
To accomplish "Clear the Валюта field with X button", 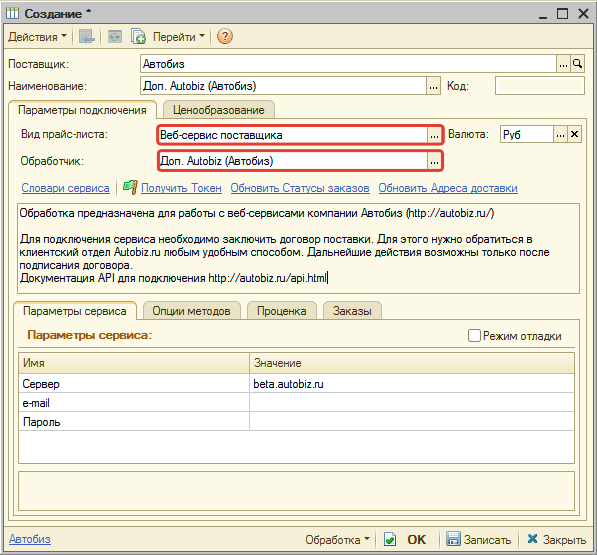I will pos(575,134).
